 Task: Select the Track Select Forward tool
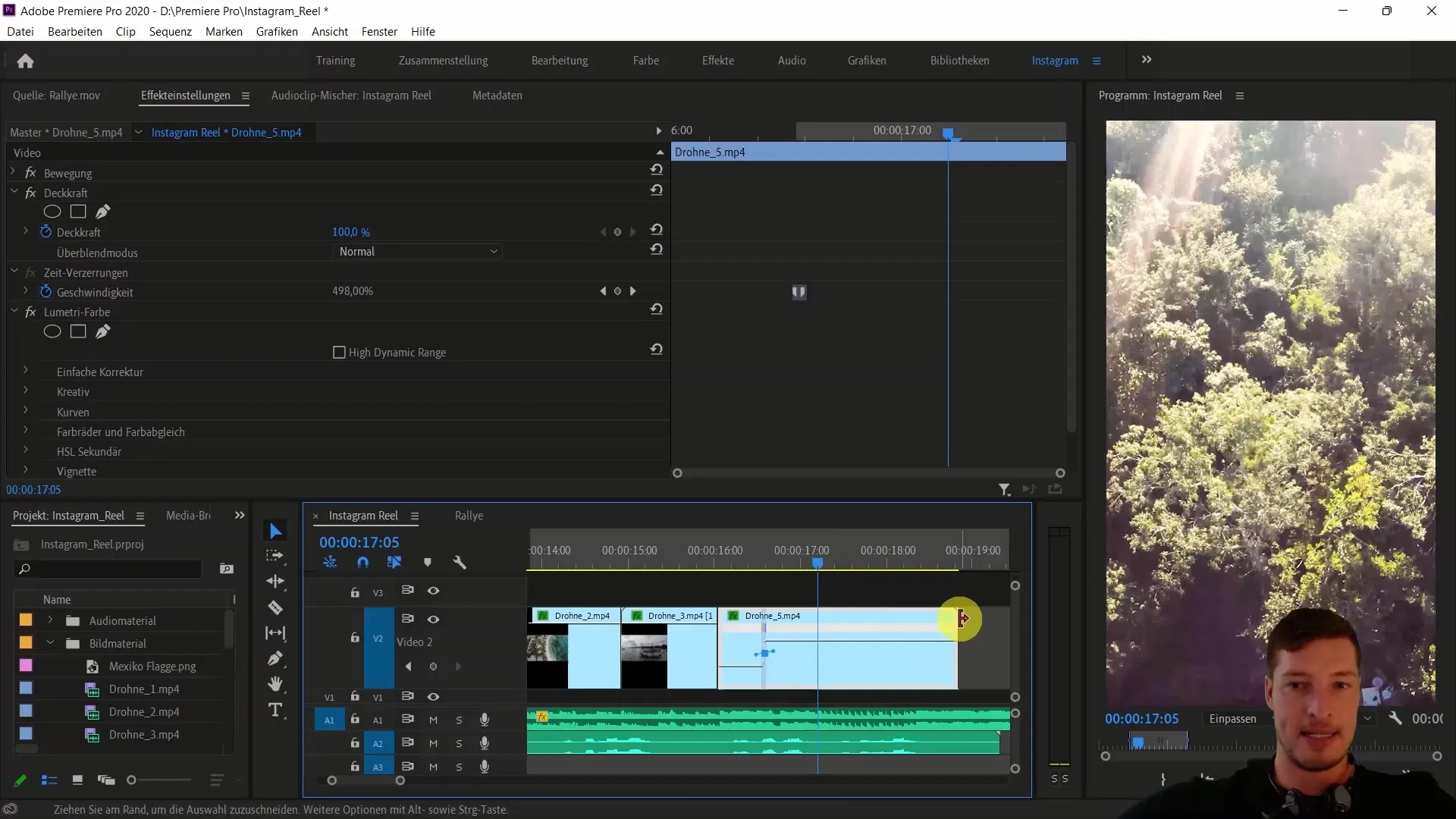275,556
